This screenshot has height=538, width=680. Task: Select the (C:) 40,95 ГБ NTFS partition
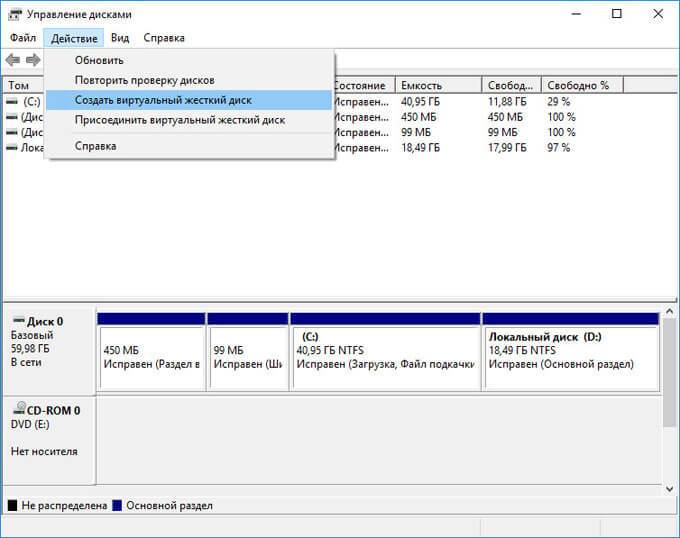pos(384,357)
